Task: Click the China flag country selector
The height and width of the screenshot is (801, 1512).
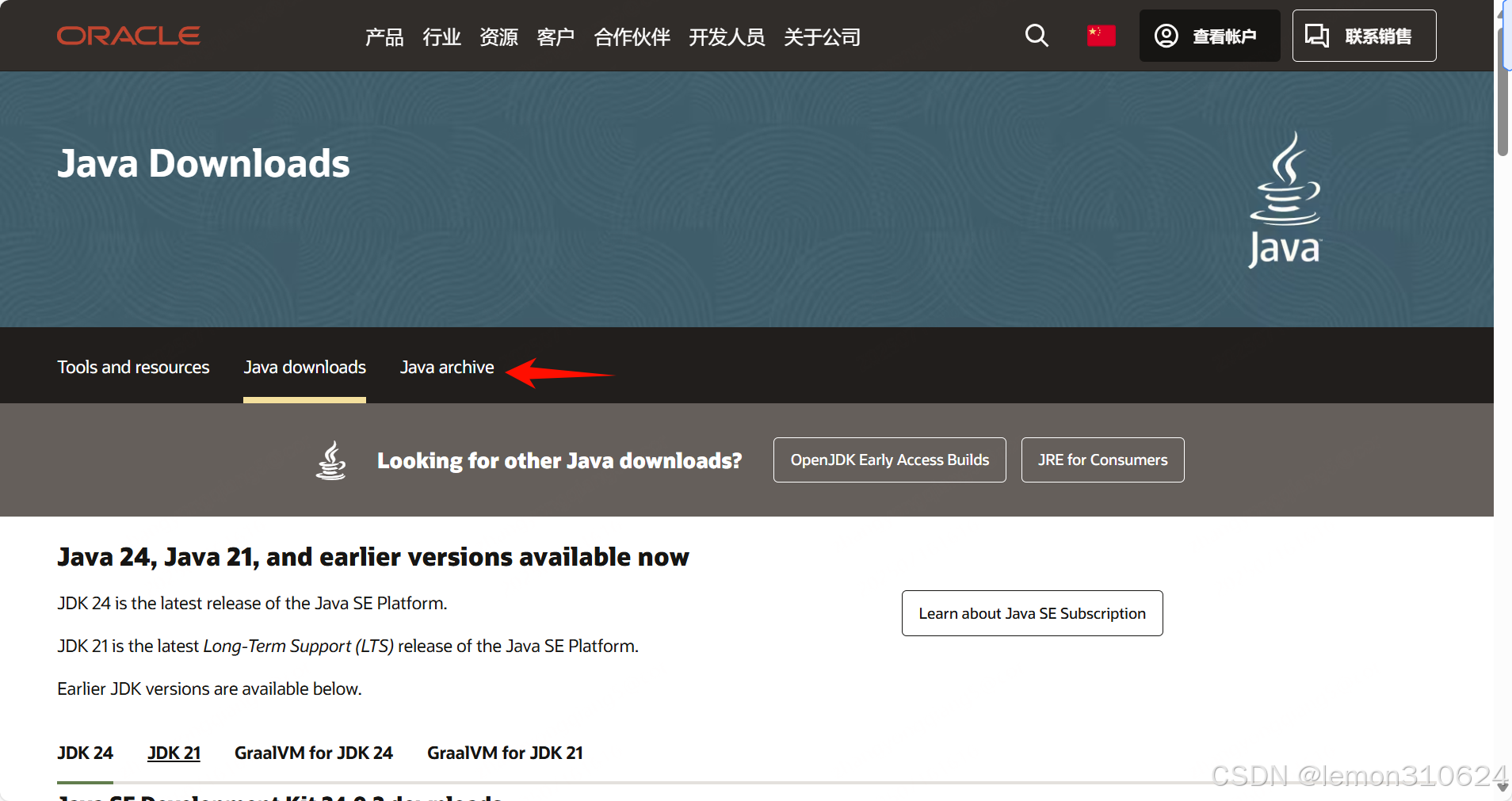Action: pos(1101,36)
